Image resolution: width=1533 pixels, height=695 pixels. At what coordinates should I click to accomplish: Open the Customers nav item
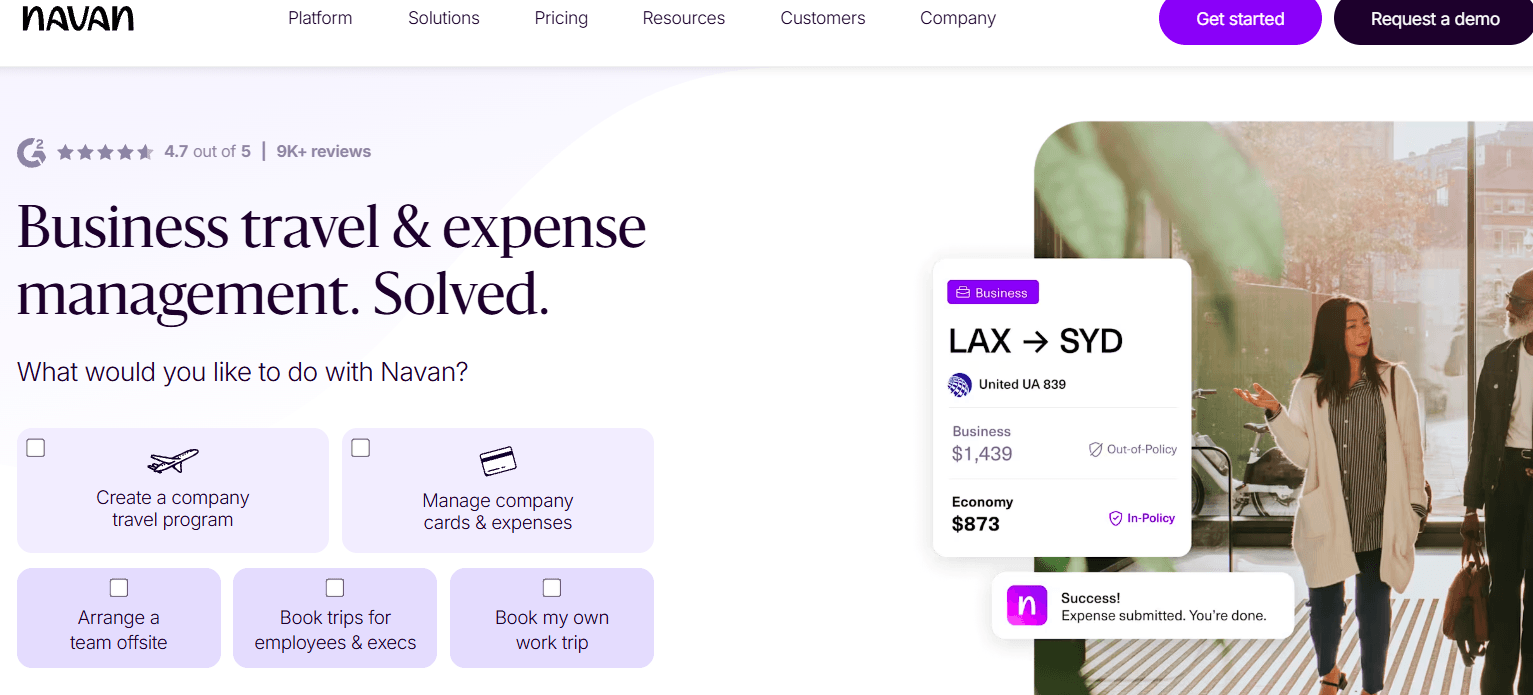pyautogui.click(x=823, y=18)
